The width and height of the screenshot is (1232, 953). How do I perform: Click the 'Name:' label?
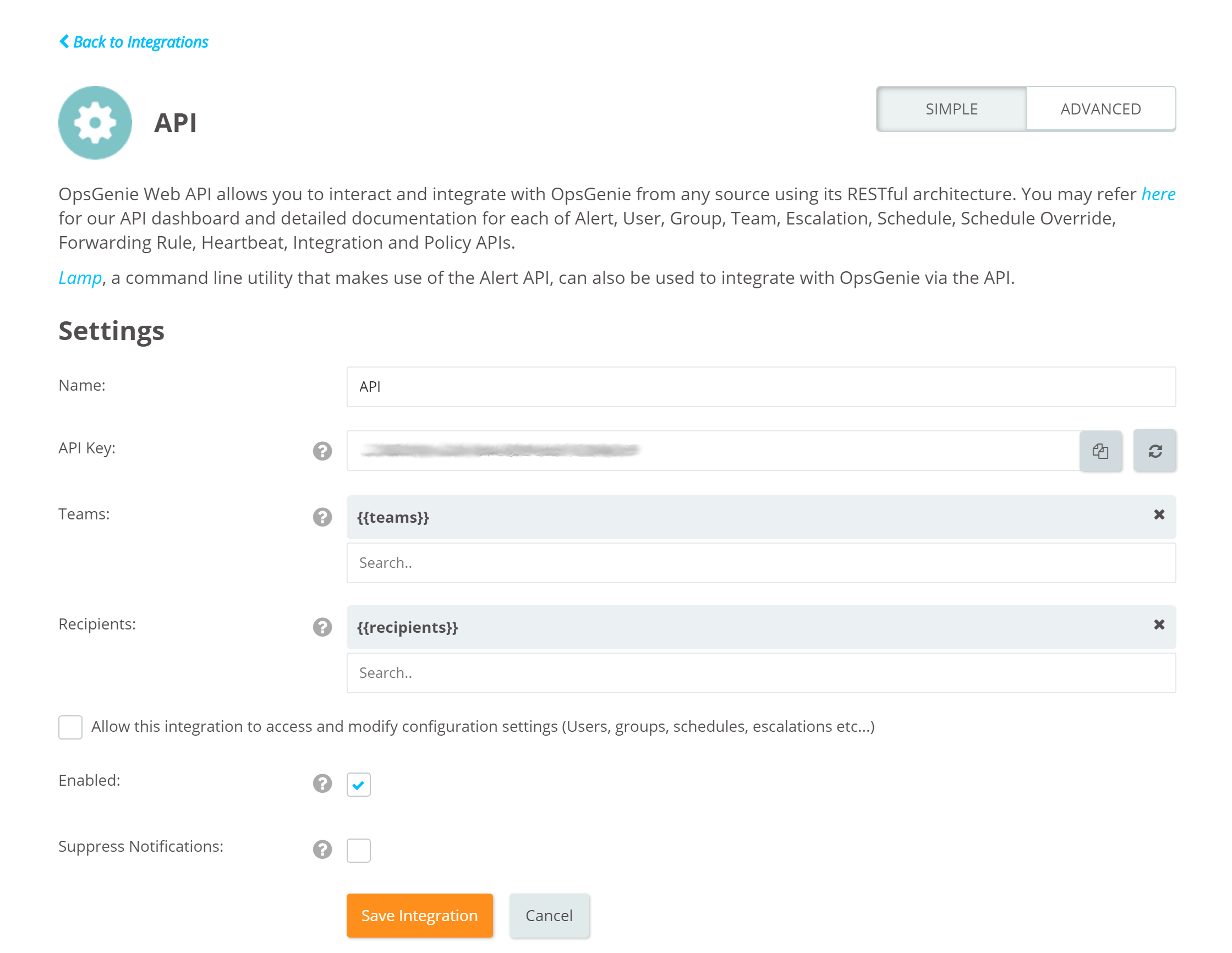[x=82, y=385]
